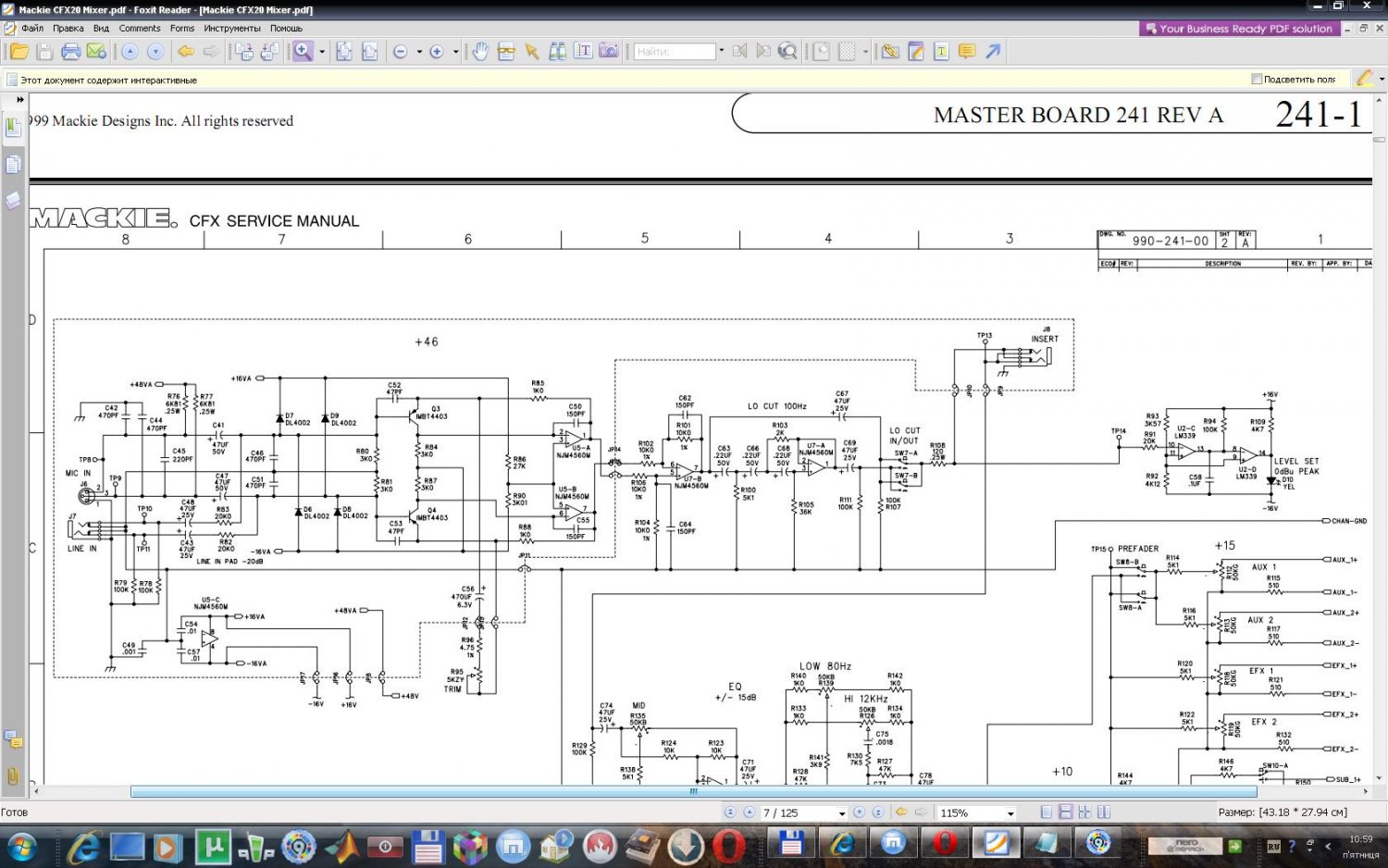This screenshot has height=868, width=1388.
Task: Activate the Zoom In magnifier tool
Action: point(303,52)
